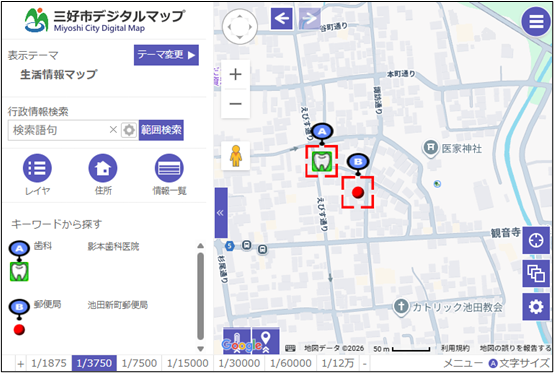Click the Miyoshi City Digital Map logo
554x373 pixels.
coord(104,21)
